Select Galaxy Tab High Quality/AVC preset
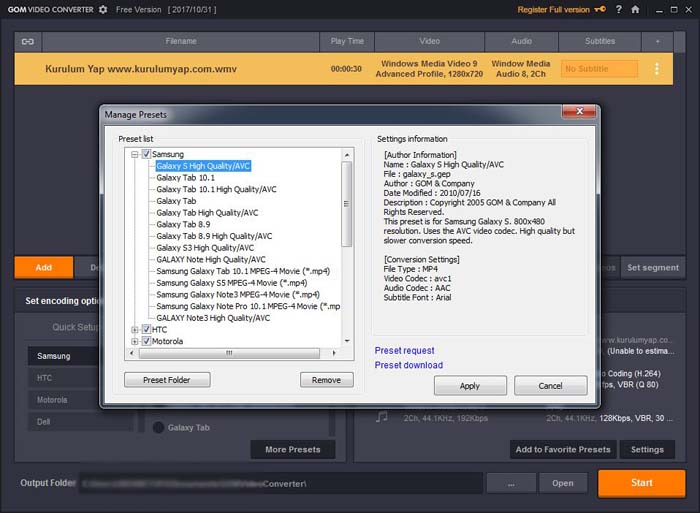Screen dimensions: 700x513 tap(207, 213)
